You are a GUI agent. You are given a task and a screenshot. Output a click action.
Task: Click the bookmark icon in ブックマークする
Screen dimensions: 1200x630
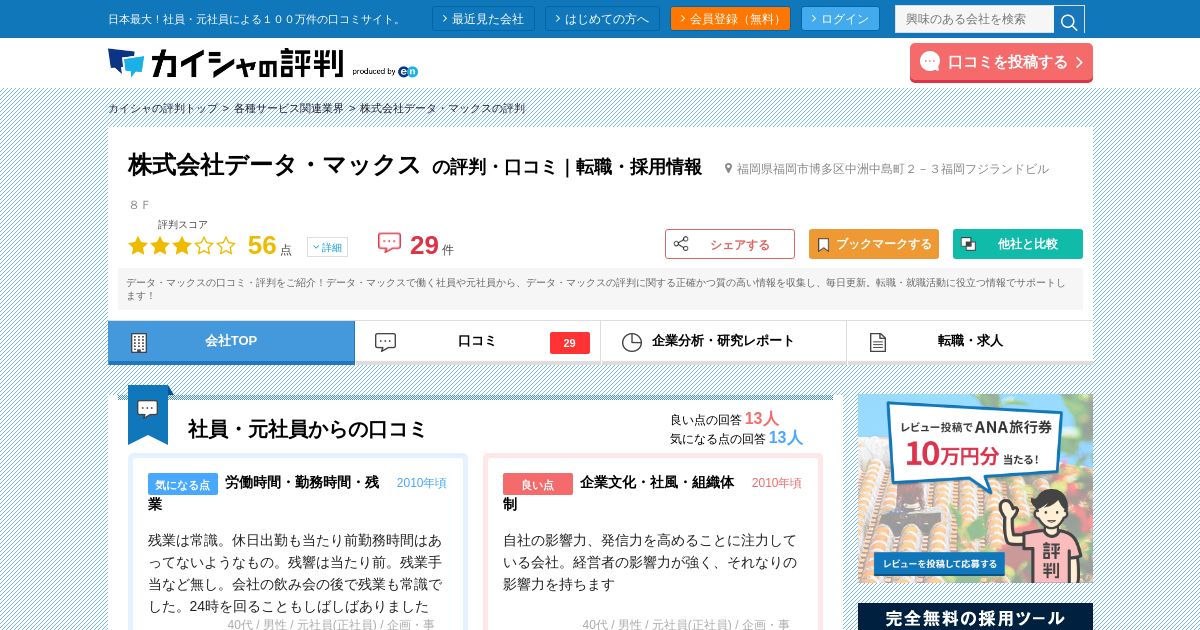pos(823,244)
